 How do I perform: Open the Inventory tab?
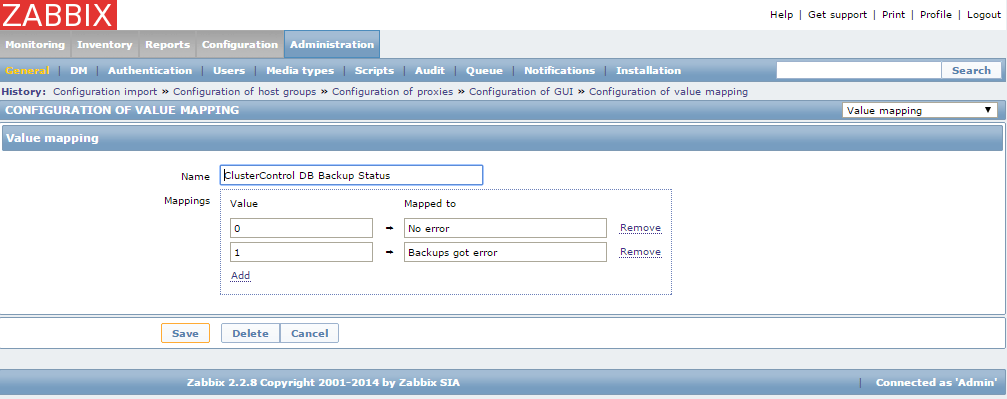105,45
